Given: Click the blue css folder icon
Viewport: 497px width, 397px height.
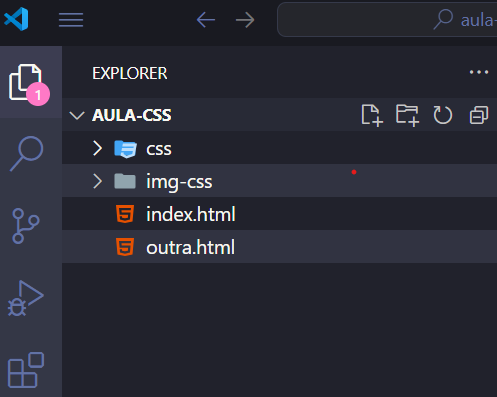Looking at the screenshot, I should coord(125,149).
